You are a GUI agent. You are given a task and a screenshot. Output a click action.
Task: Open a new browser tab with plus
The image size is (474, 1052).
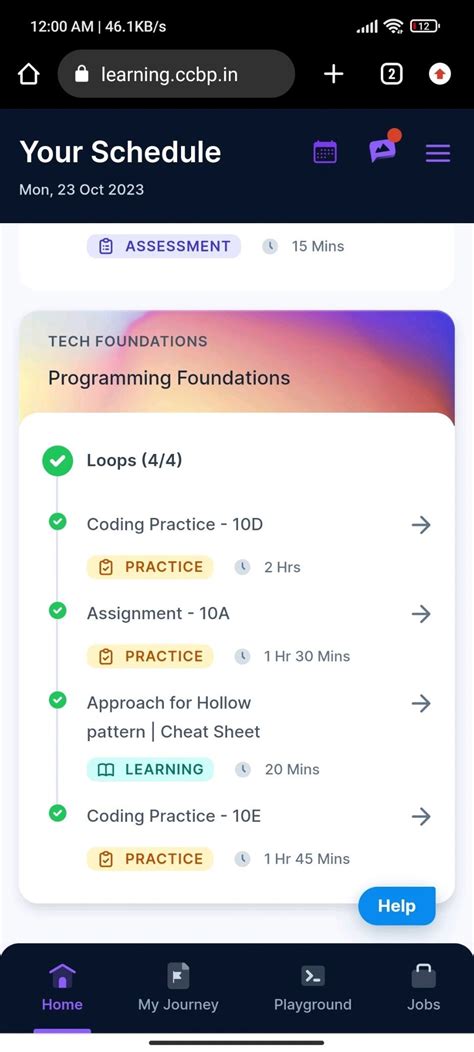(334, 74)
